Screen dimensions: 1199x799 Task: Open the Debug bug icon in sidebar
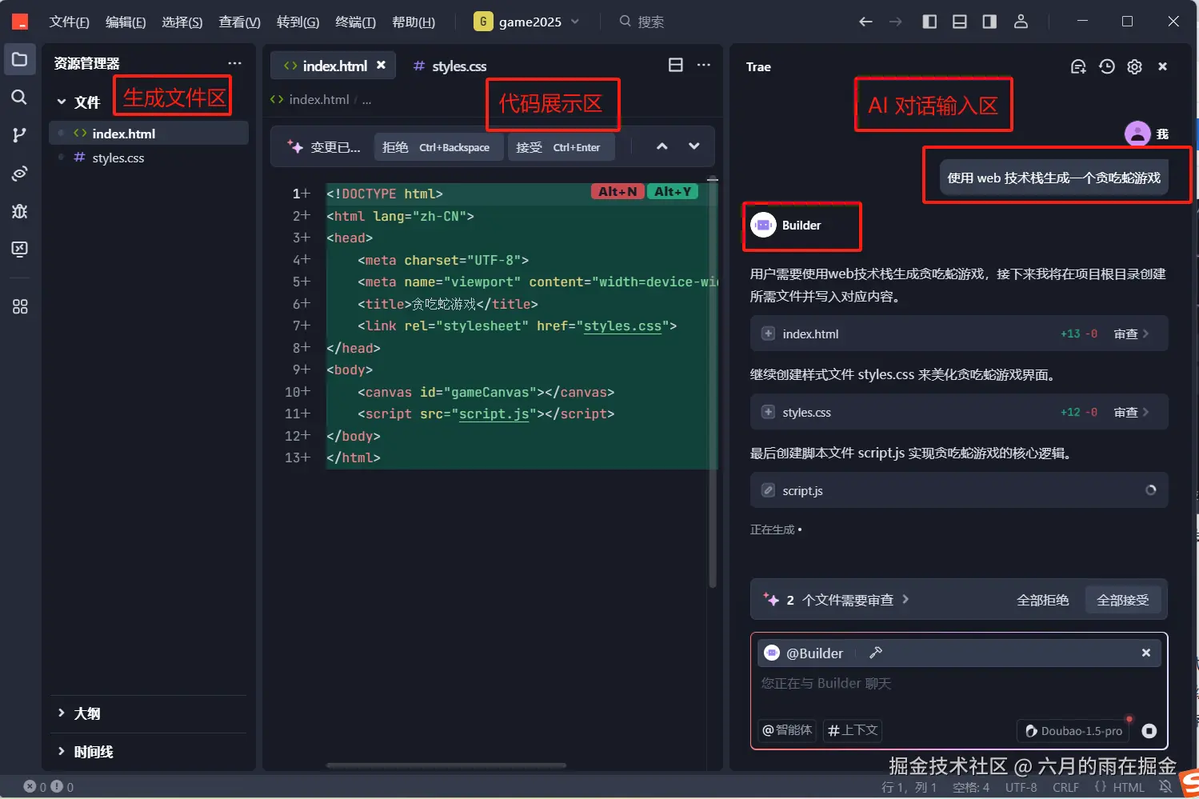(19, 211)
